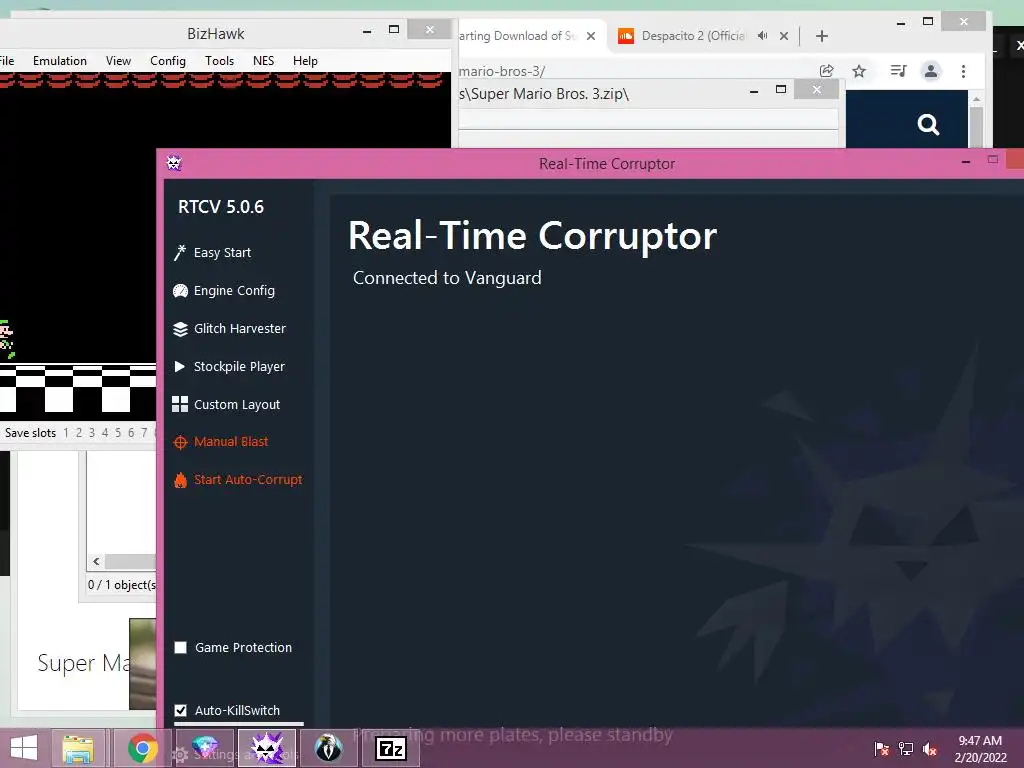This screenshot has height=768, width=1024.
Task: Open the Stockpile Player
Action: pyautogui.click(x=229, y=366)
